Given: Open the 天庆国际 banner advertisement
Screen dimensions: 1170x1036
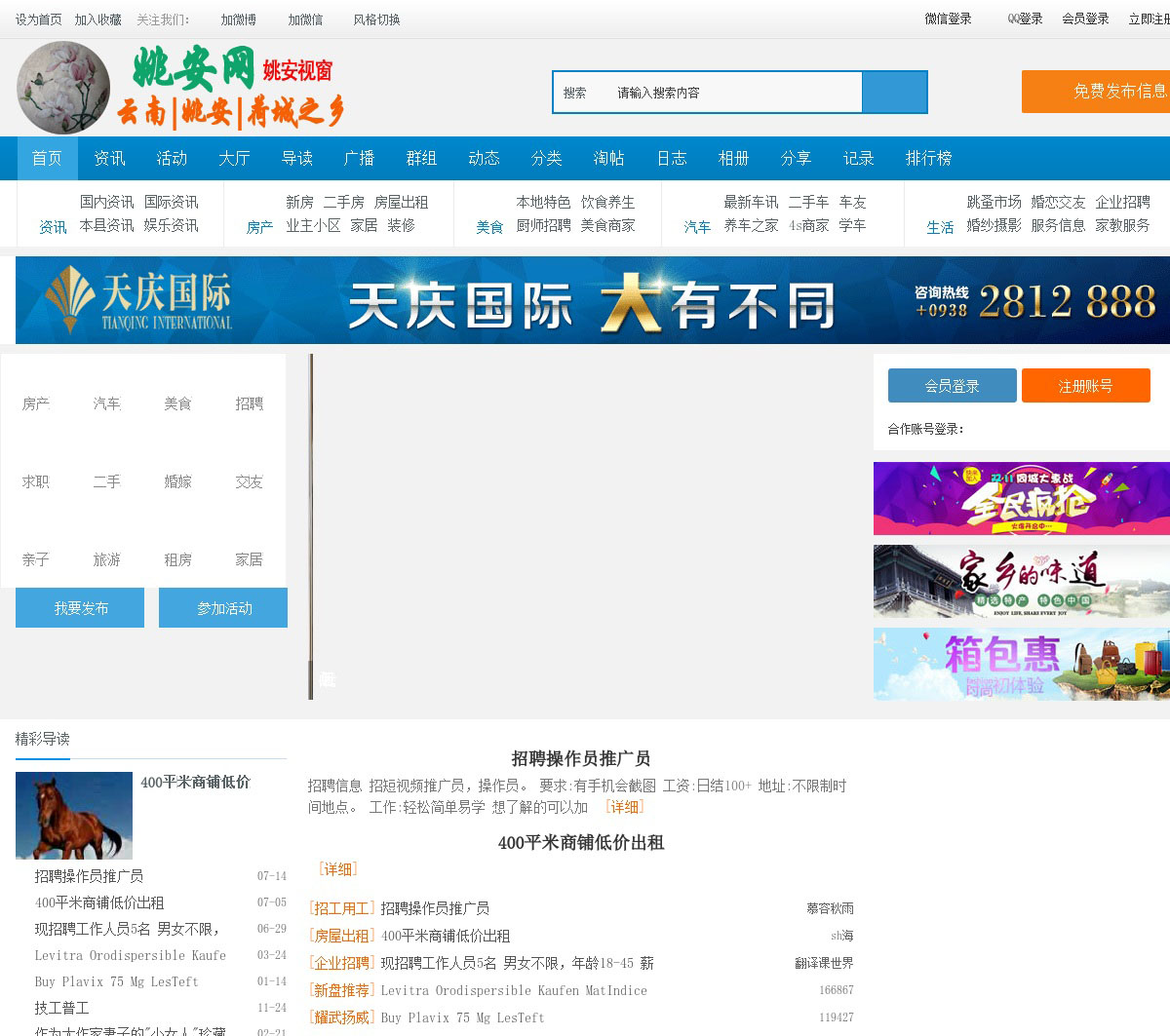Looking at the screenshot, I should click(593, 300).
